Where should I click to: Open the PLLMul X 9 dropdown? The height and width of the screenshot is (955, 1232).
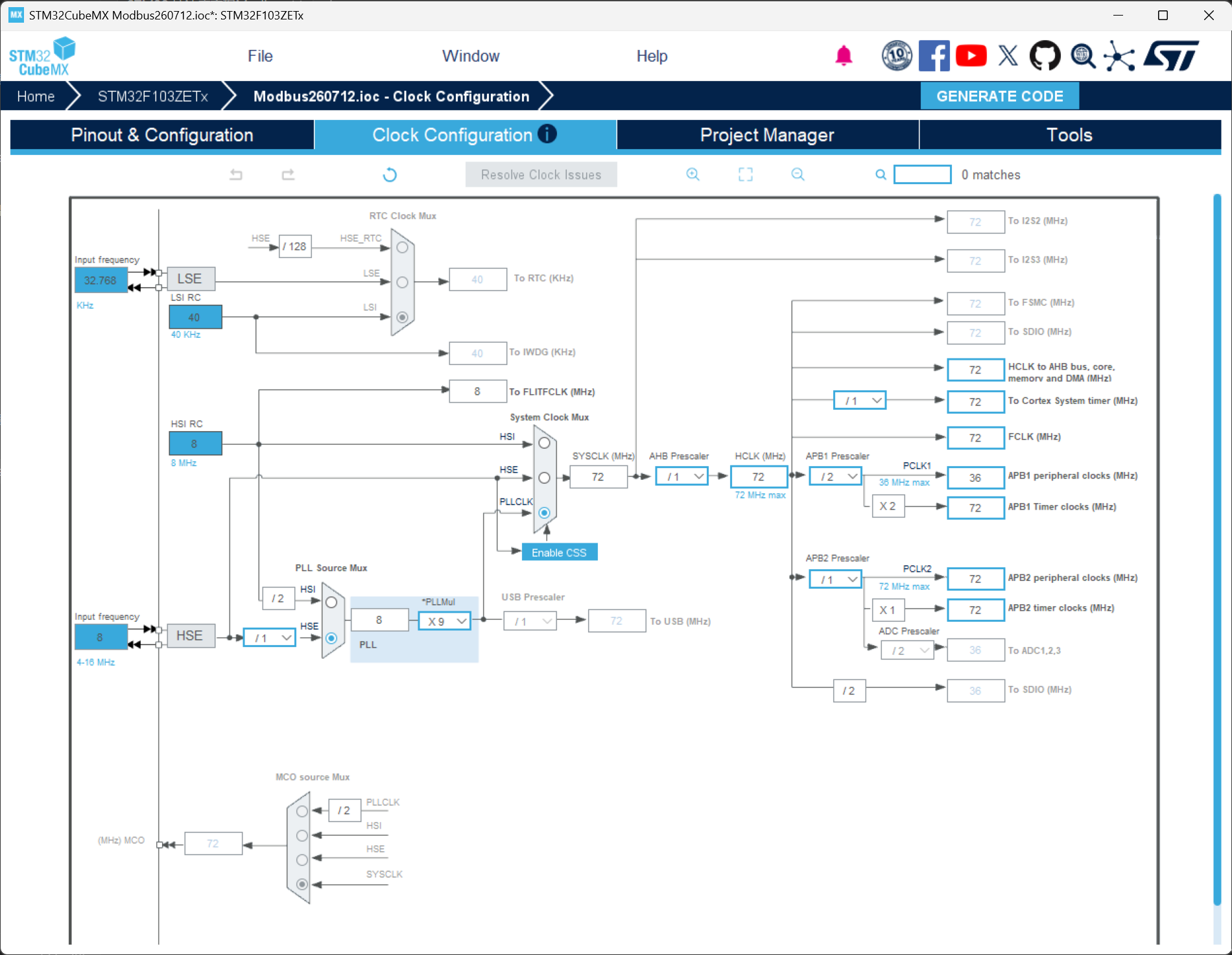pos(444,621)
